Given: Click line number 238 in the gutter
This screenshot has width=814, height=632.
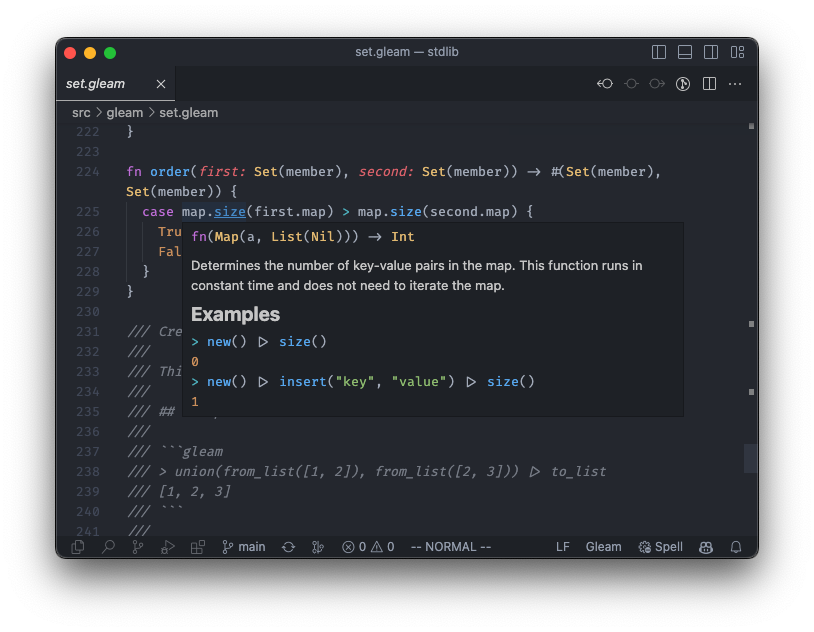Looking at the screenshot, I should point(87,472).
